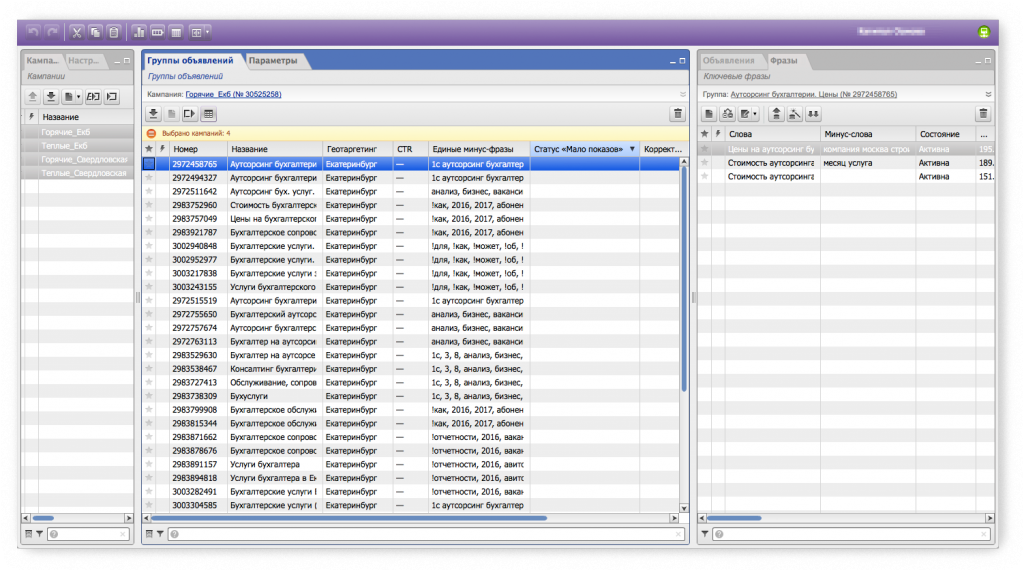Click the table view icon in ad groups toolbar
This screenshot has width=1024, height=571.
point(208,114)
